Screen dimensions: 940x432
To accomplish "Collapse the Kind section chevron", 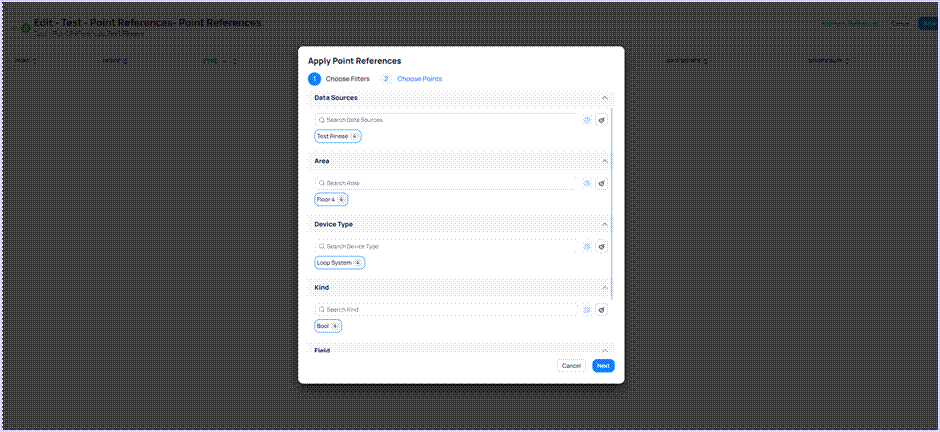I will [x=605, y=288].
